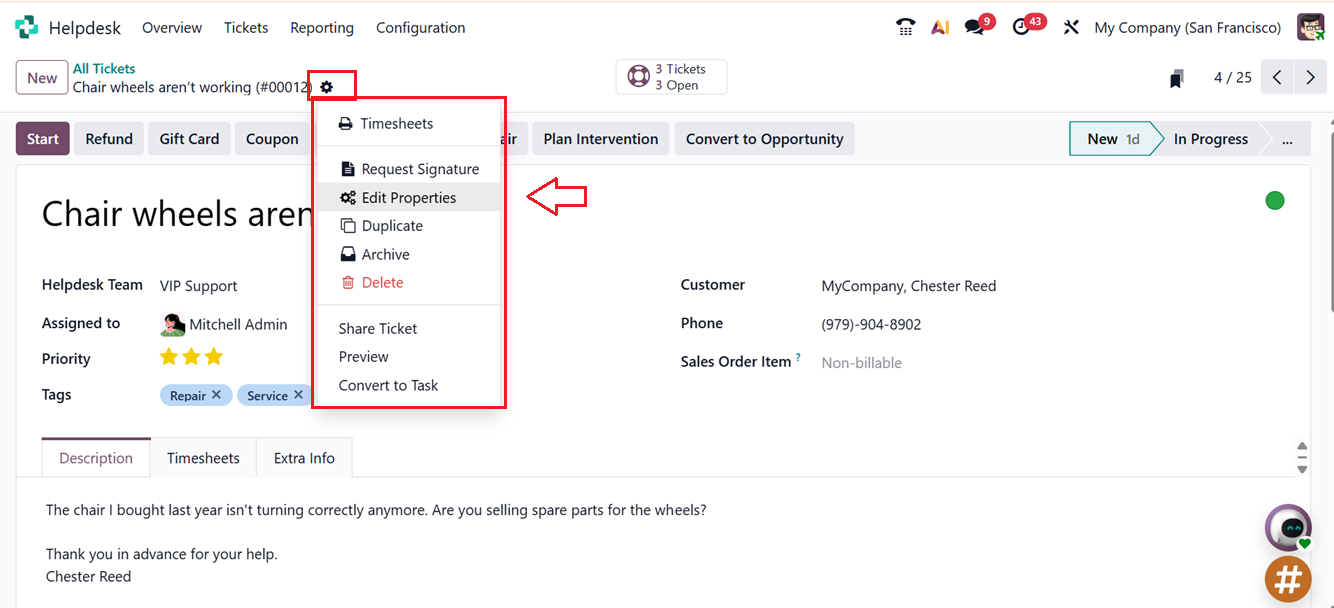Open the Configuration menu
The image size is (1334, 608).
[420, 27]
